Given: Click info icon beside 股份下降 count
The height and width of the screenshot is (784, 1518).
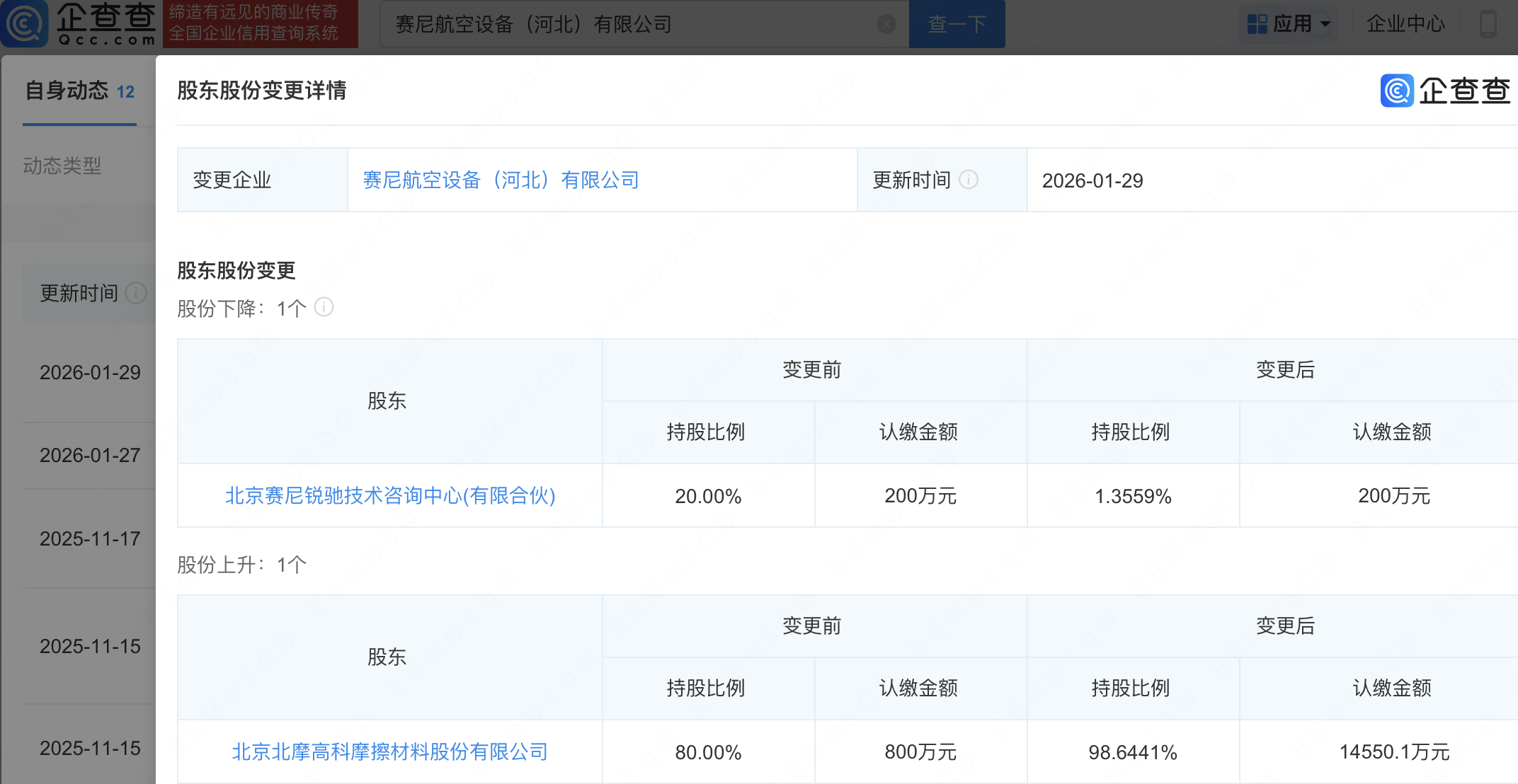Looking at the screenshot, I should point(324,307).
